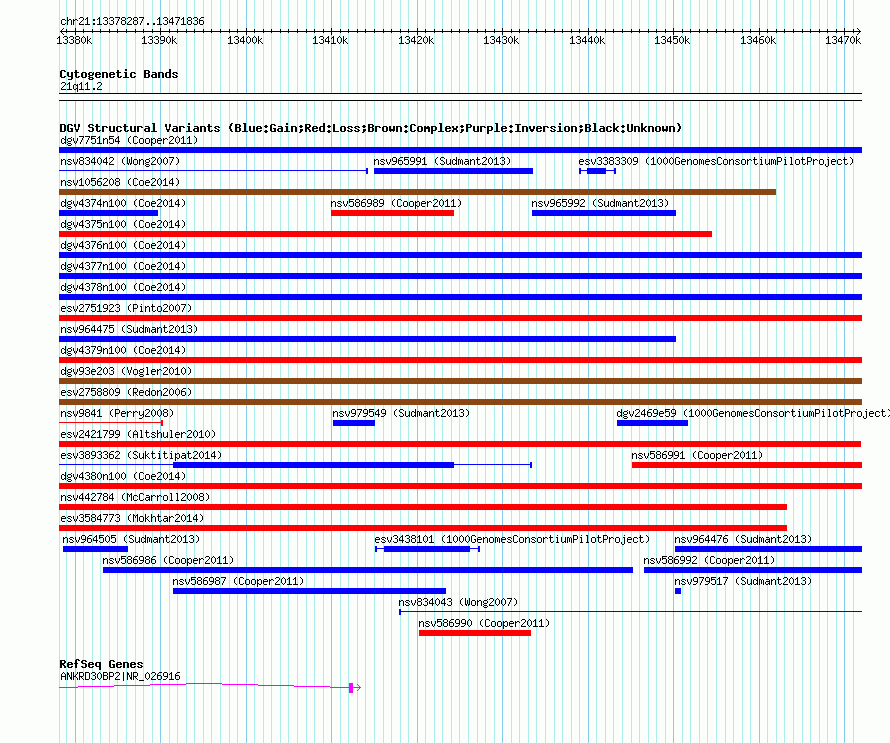Select the nsv586986 long blue bar
The image size is (890, 743).
pyautogui.click(x=368, y=570)
